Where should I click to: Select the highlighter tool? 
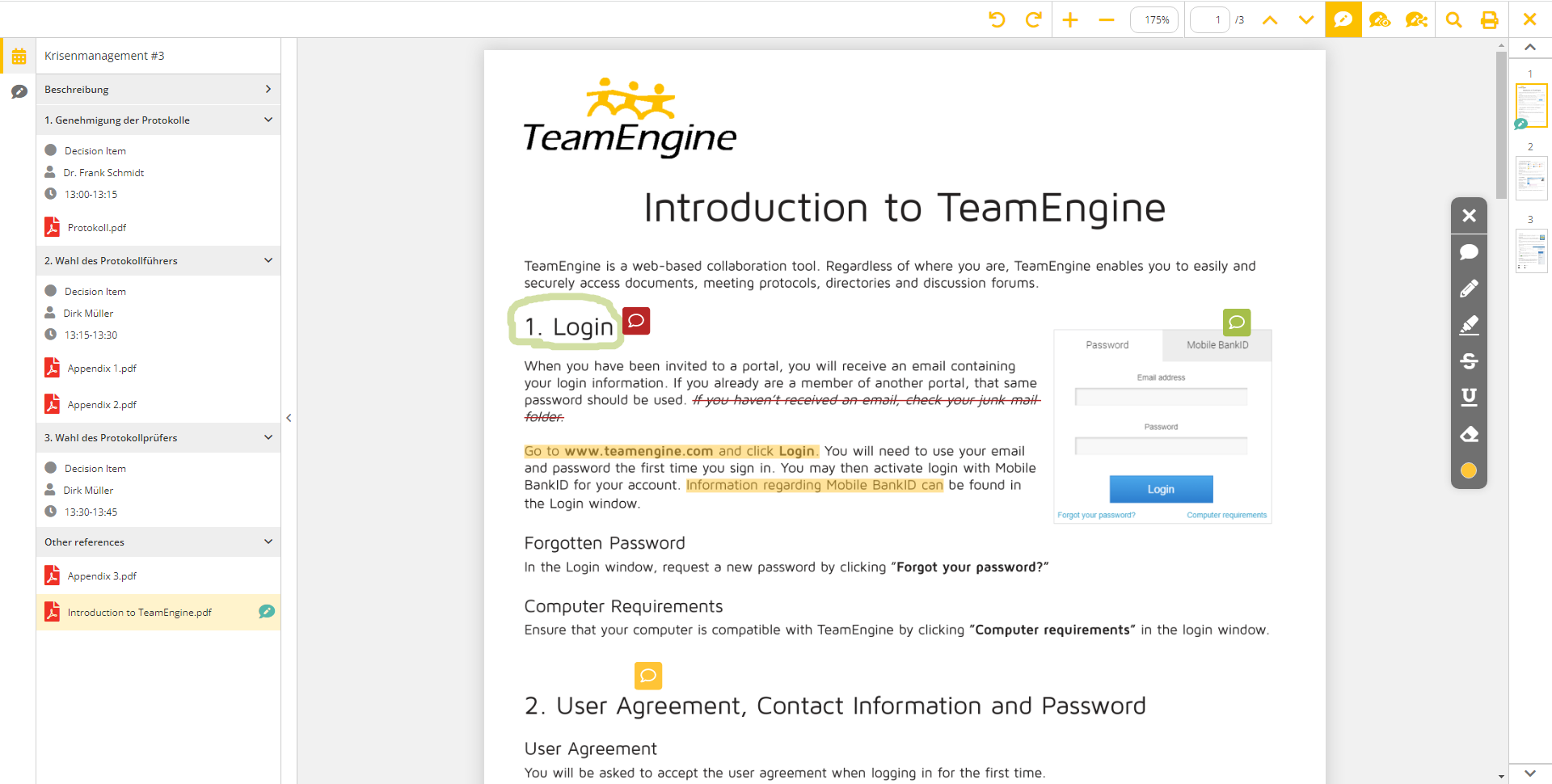point(1469,325)
